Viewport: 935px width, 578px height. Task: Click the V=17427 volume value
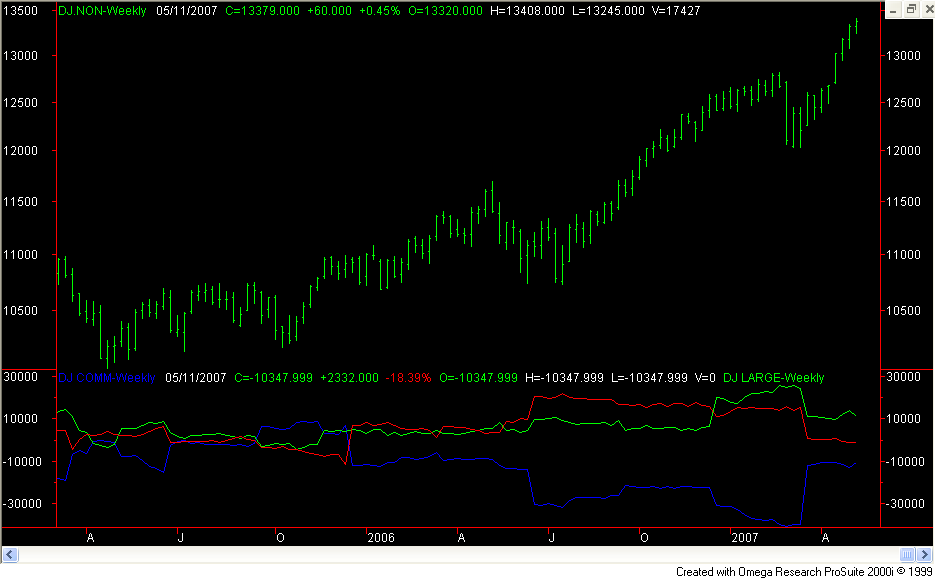676,11
